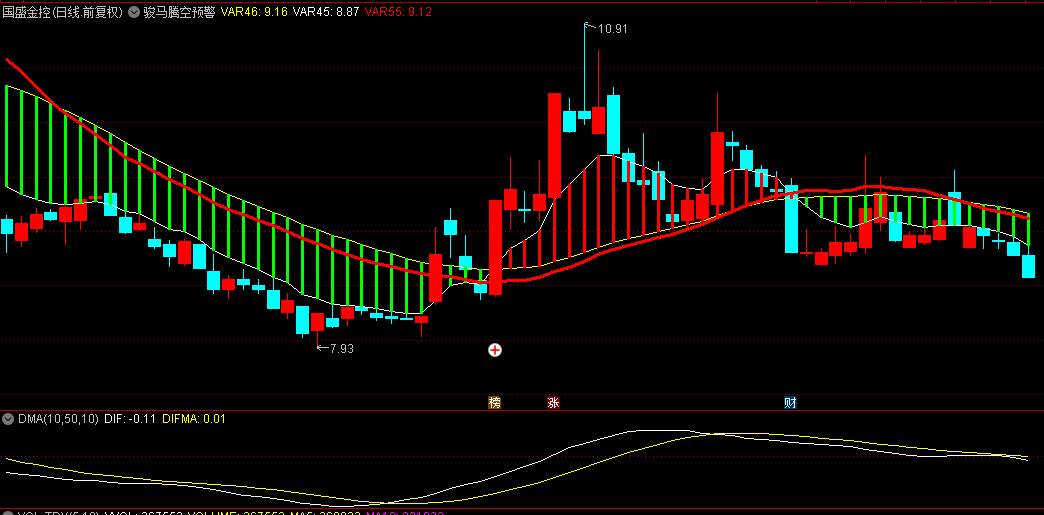Click the 骏马腾空预警 indicator name
Image resolution: width=1044 pixels, height=515 pixels.
pos(179,12)
